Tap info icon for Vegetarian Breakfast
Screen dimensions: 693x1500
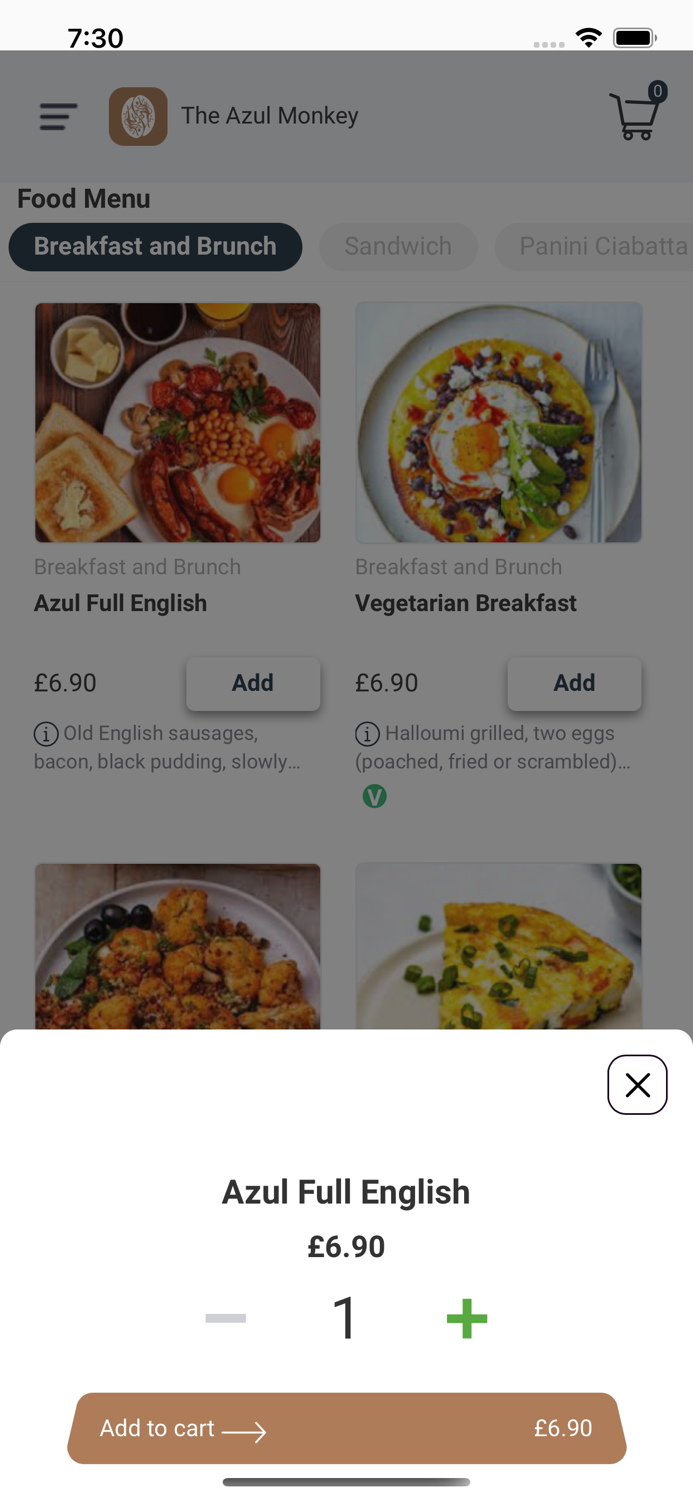(x=367, y=734)
